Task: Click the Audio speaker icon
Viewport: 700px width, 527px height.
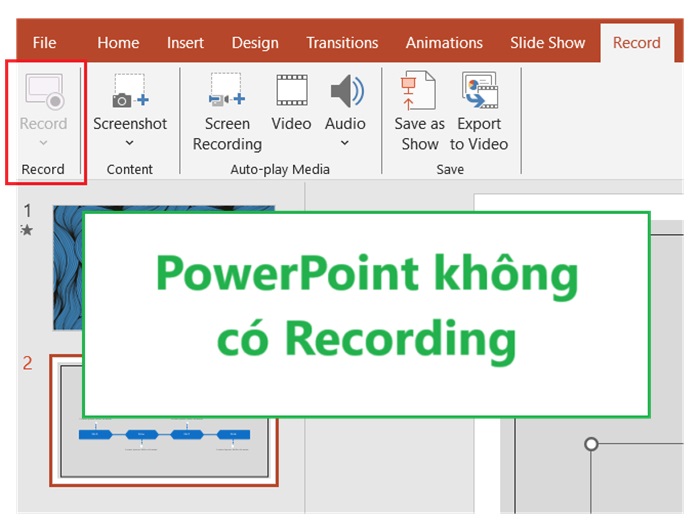Action: pos(347,91)
